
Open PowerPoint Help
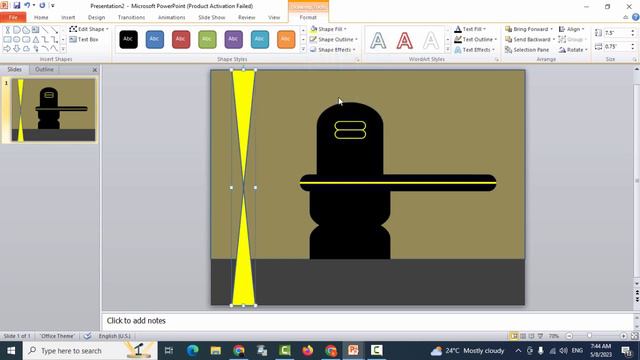click(x=636, y=17)
